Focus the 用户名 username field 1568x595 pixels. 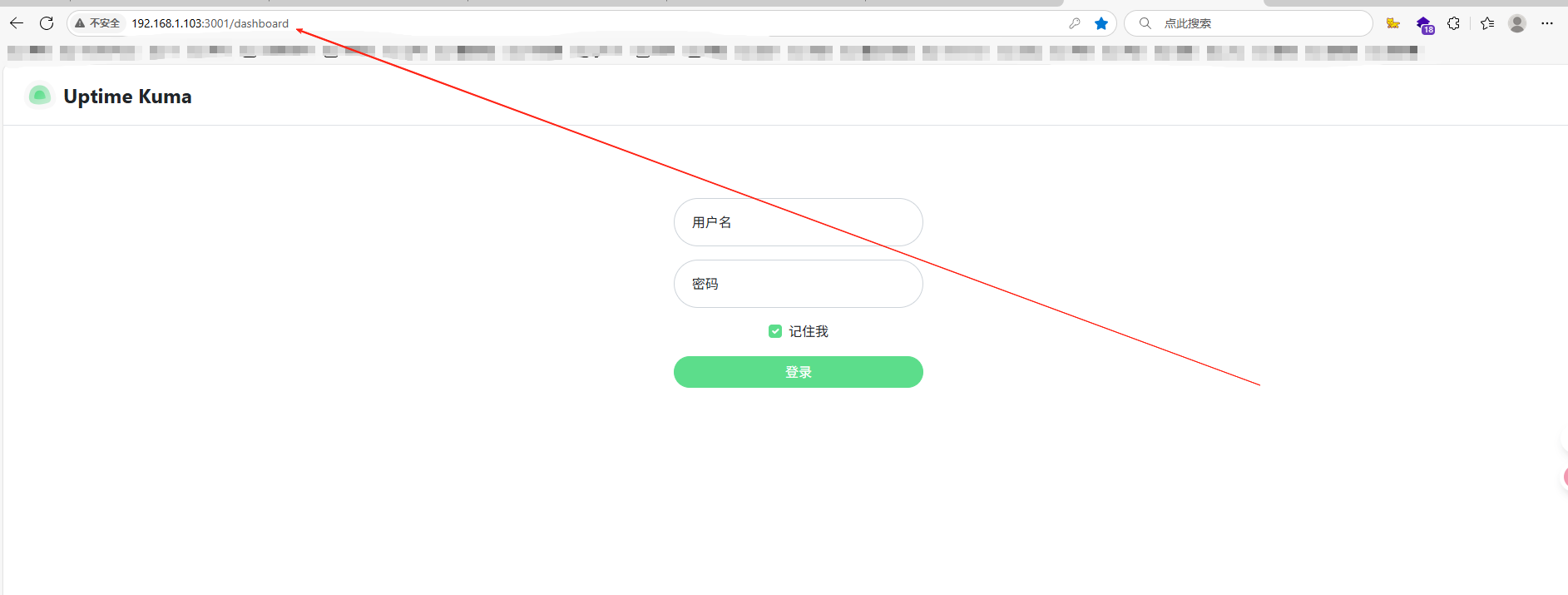click(799, 222)
